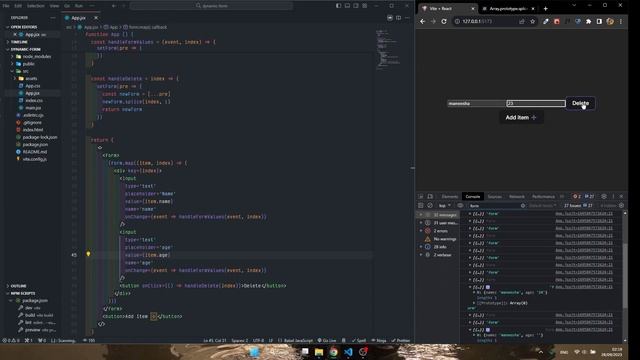Open the Chrome profile avatar
The width and height of the screenshot is (640, 360).
click(610, 21)
